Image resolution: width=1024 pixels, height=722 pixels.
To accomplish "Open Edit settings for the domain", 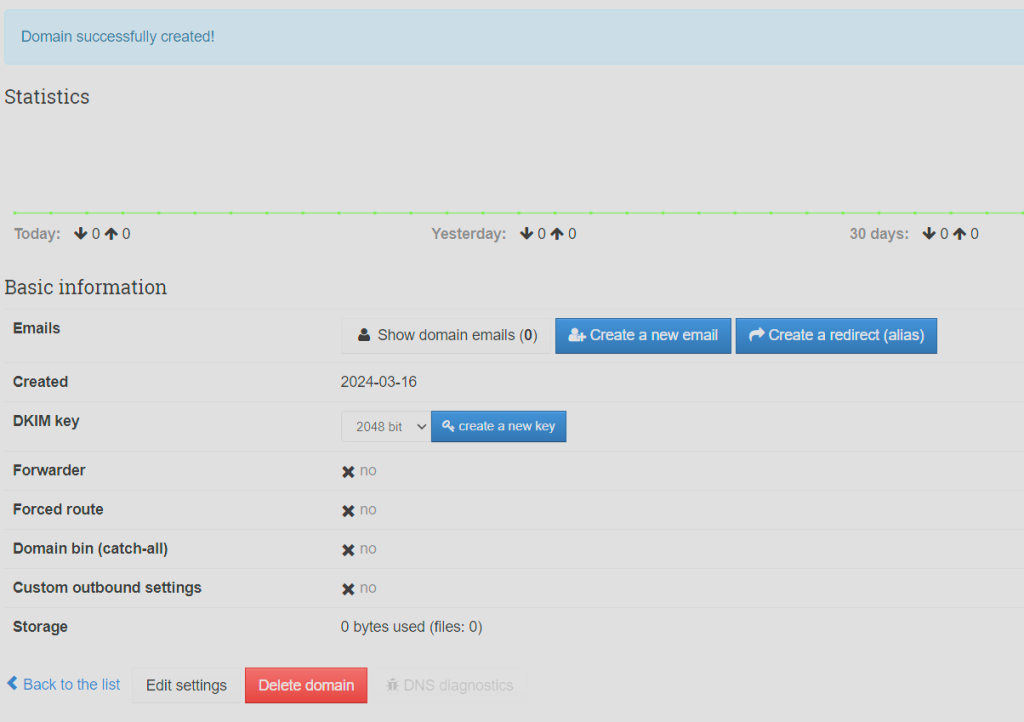I will tap(186, 685).
